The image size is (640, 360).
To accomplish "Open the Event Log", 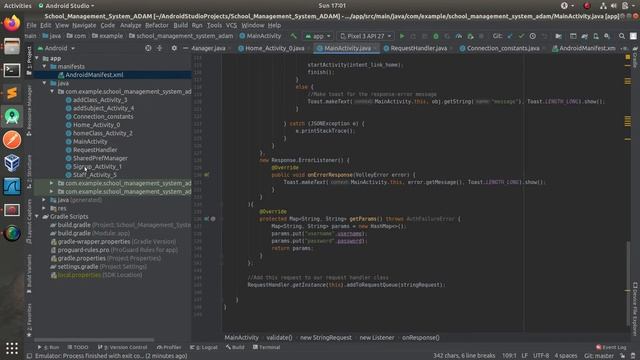I will (611, 347).
